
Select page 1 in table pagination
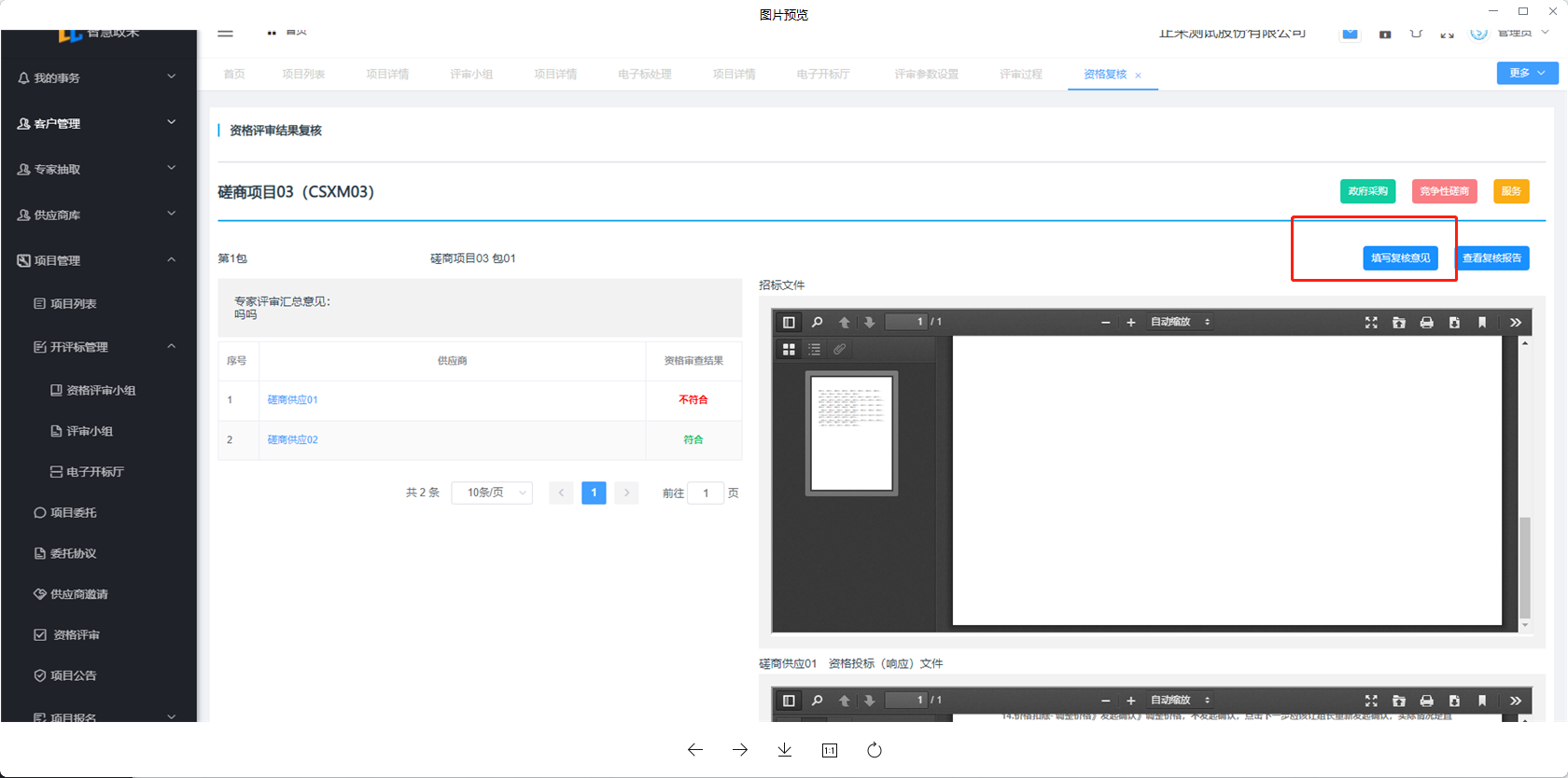point(594,493)
